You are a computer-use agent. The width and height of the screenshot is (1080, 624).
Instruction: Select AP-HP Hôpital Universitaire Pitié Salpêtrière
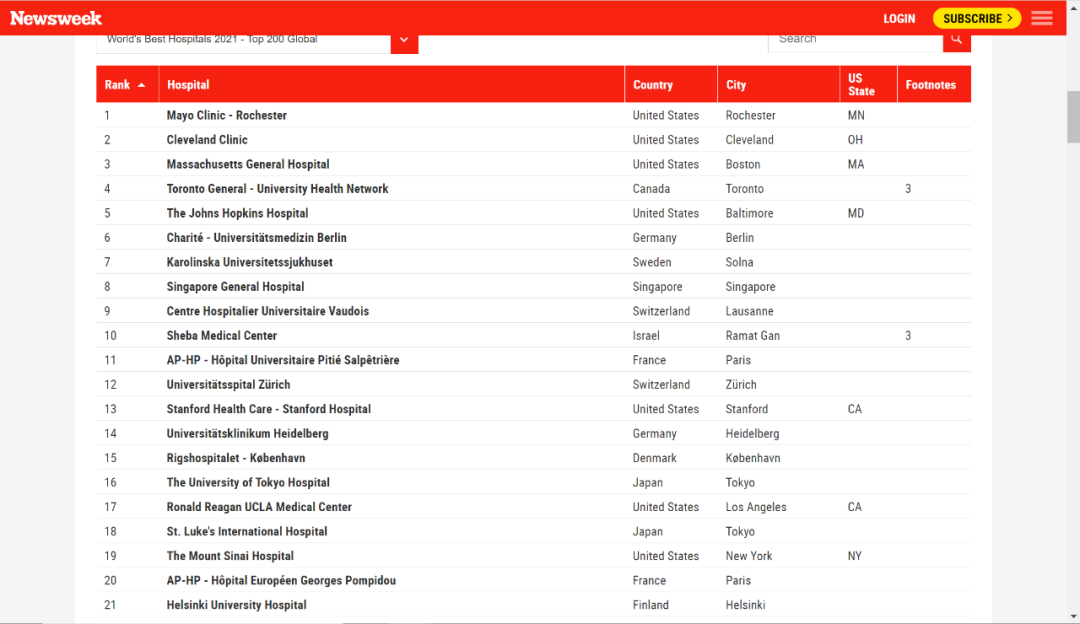click(x=282, y=360)
